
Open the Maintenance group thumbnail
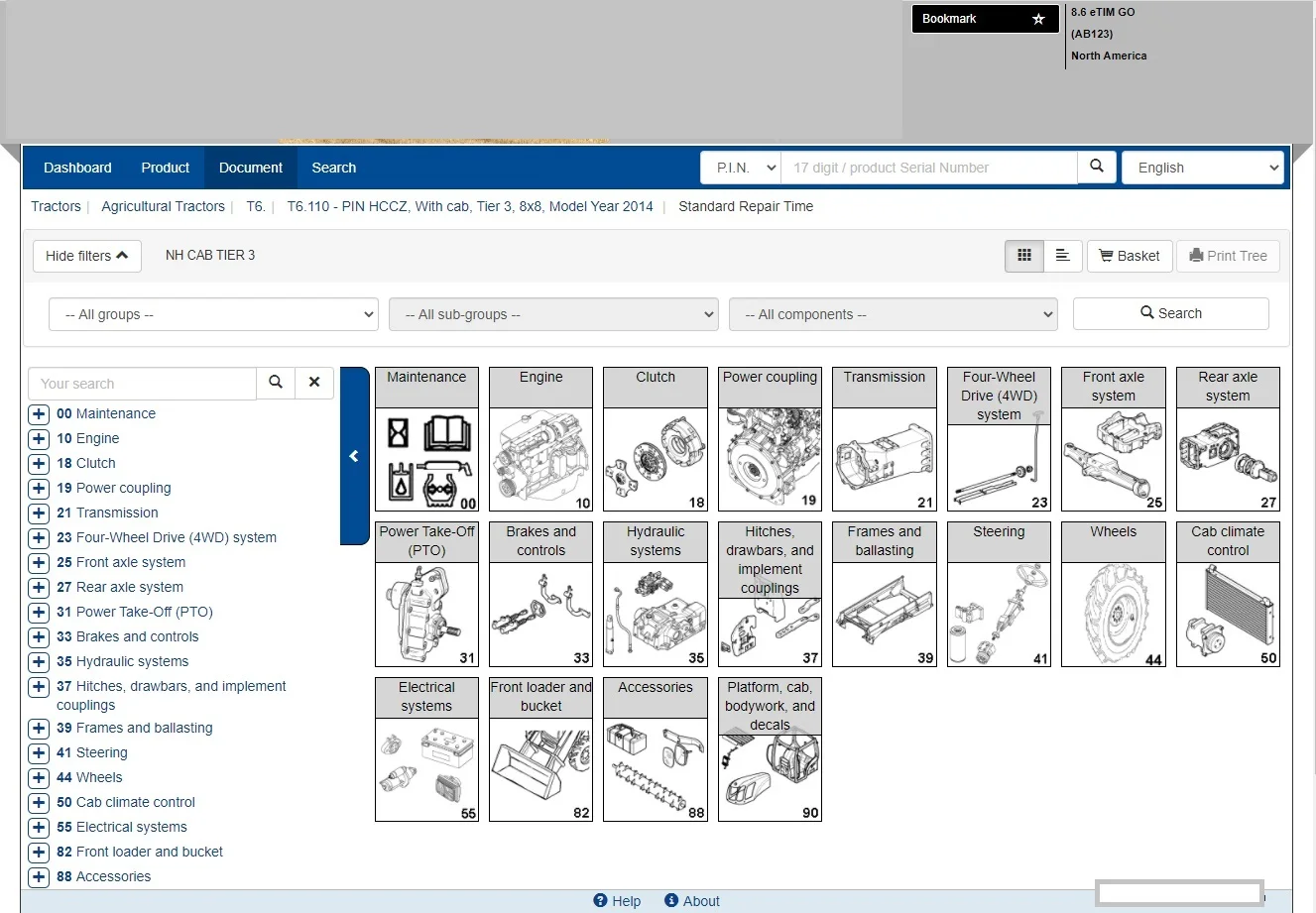426,439
